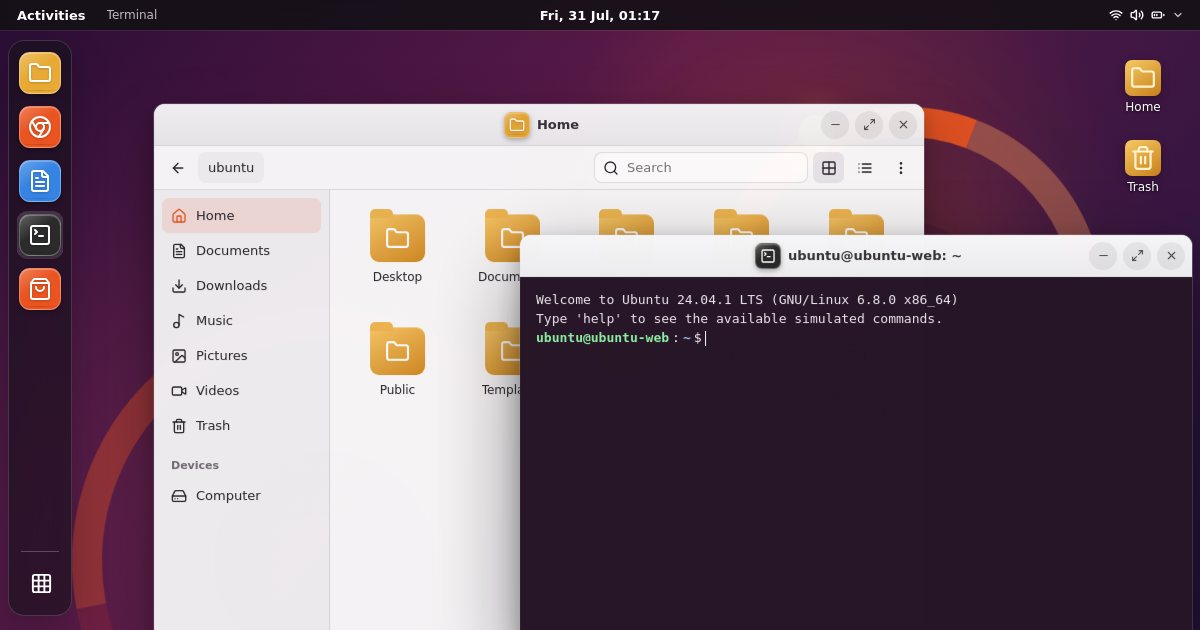Select Documents in the Files sidebar
Image resolution: width=1200 pixels, height=630 pixels.
[x=241, y=250]
